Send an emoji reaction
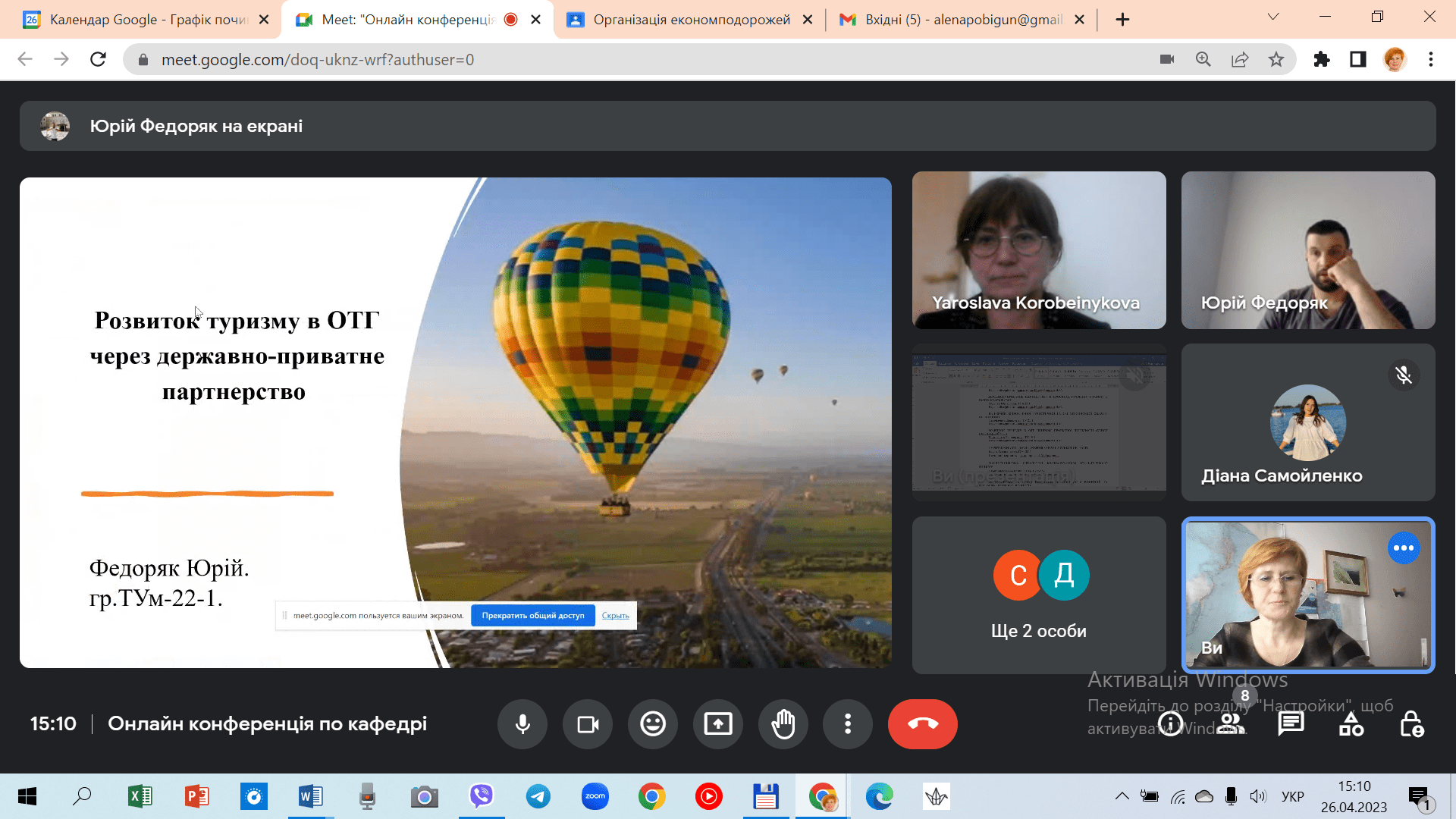Screen dimensions: 1456x819 [x=653, y=724]
